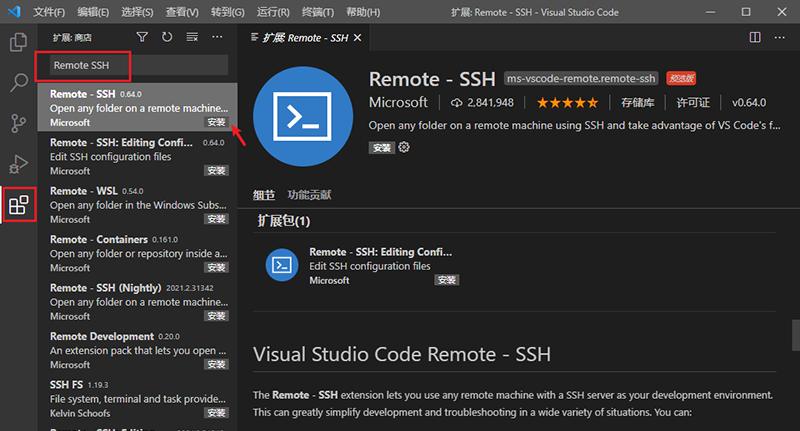
Task: Select Remote - SSH (Nightly) list entry
Action: 138,301
